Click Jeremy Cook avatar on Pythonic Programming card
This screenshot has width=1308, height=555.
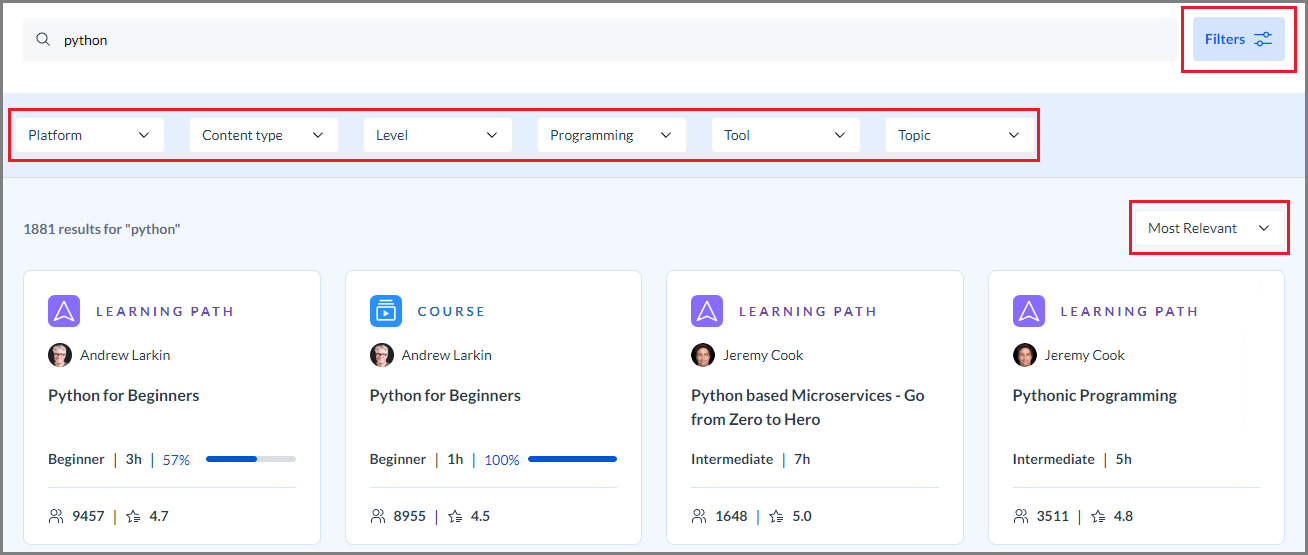click(x=1025, y=355)
